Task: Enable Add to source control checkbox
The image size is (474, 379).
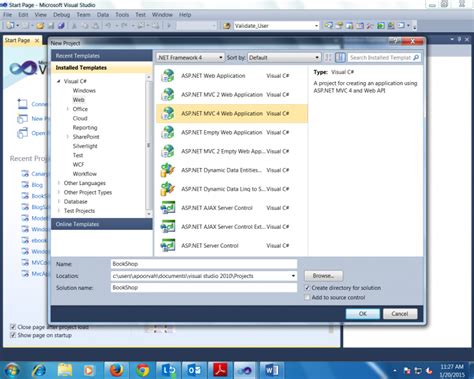Action: [307, 297]
